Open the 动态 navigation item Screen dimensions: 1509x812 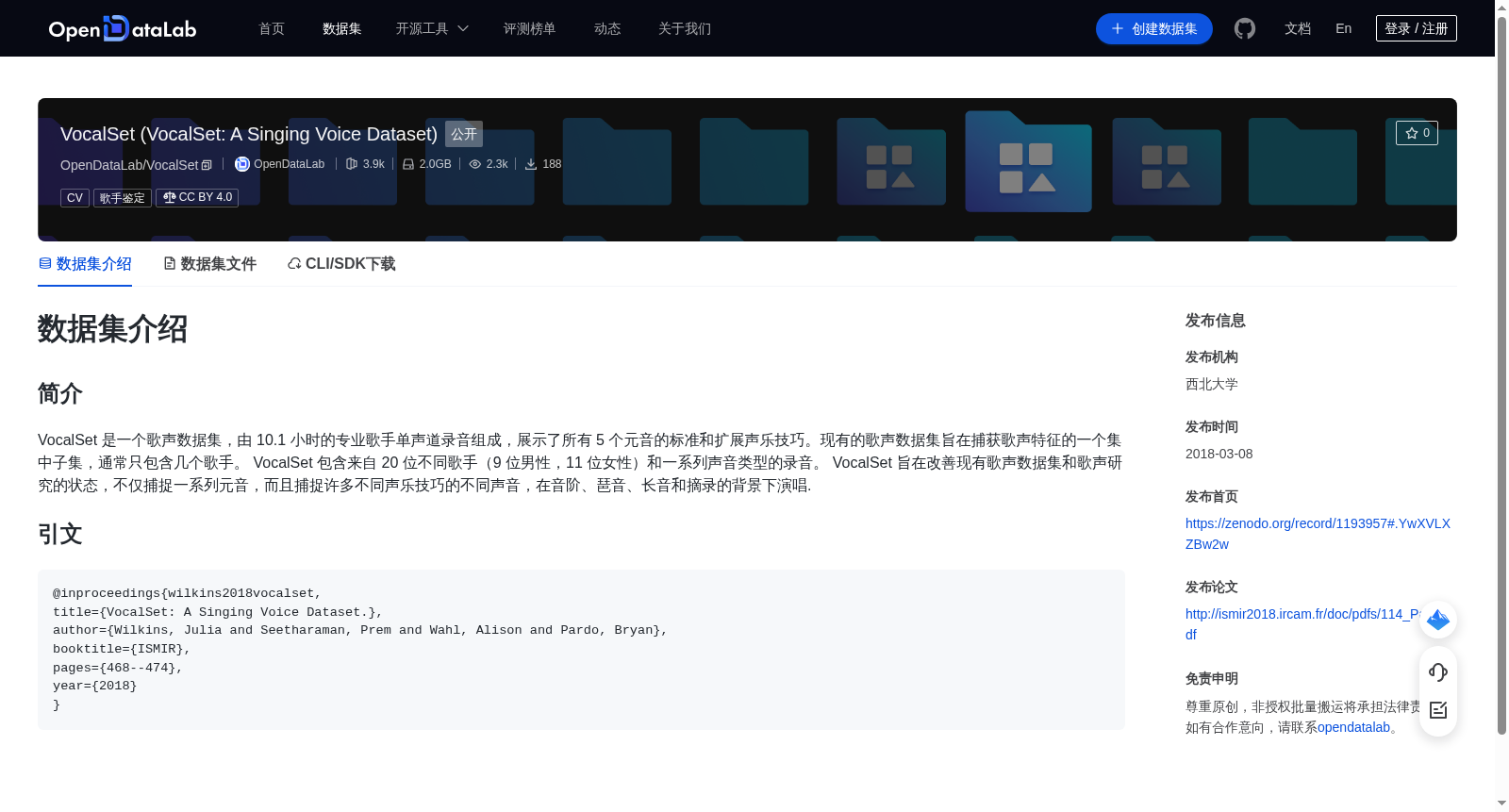coord(607,28)
